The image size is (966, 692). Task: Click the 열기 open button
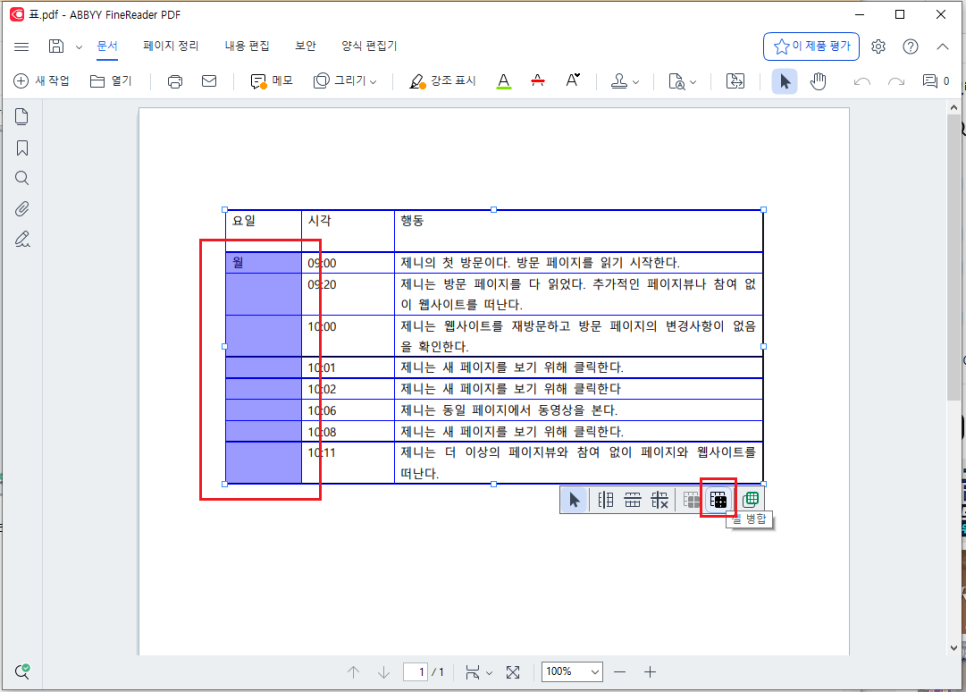(x=111, y=81)
